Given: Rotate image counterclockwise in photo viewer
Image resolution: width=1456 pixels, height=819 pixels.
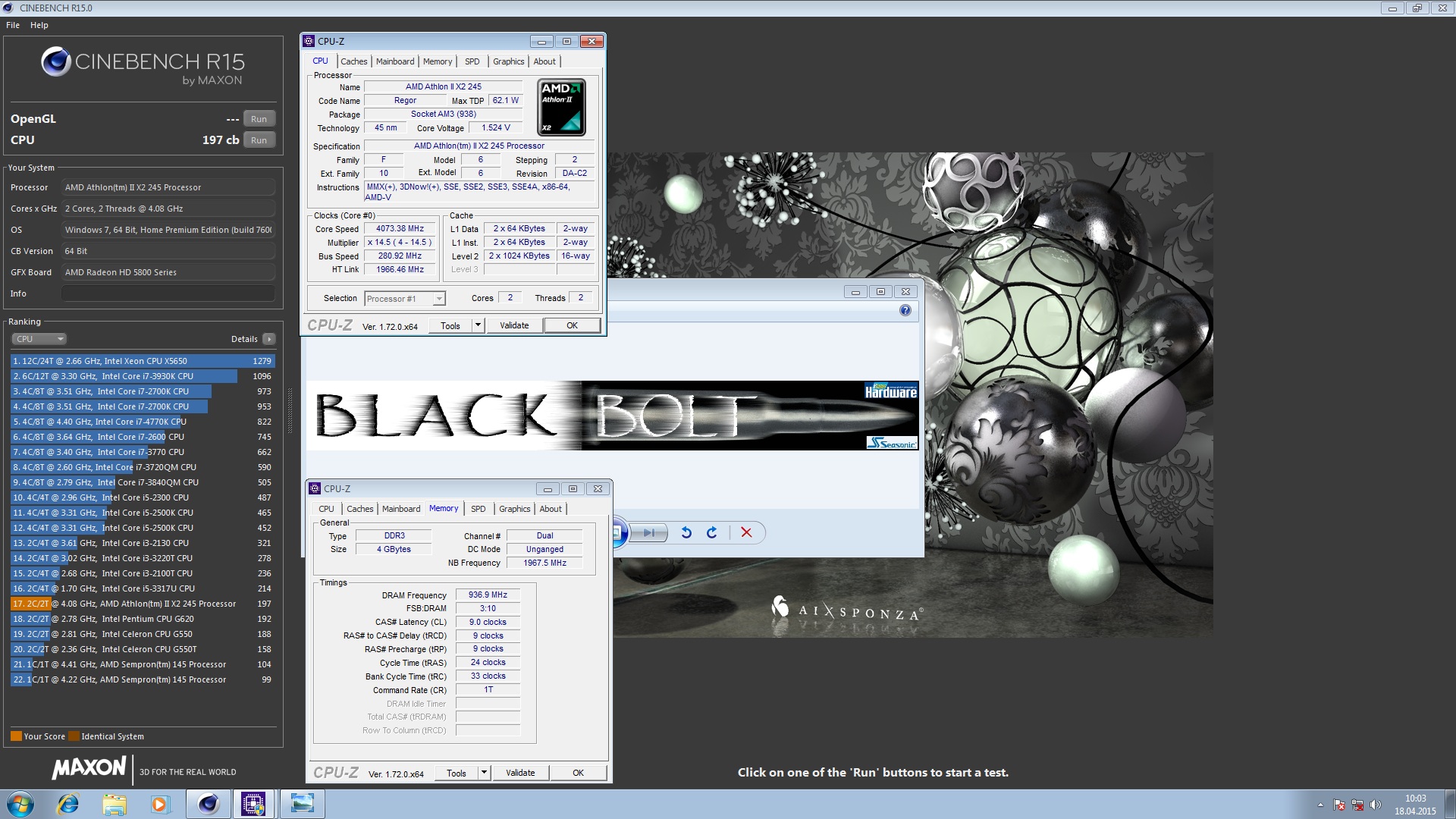Looking at the screenshot, I should pos(686,533).
